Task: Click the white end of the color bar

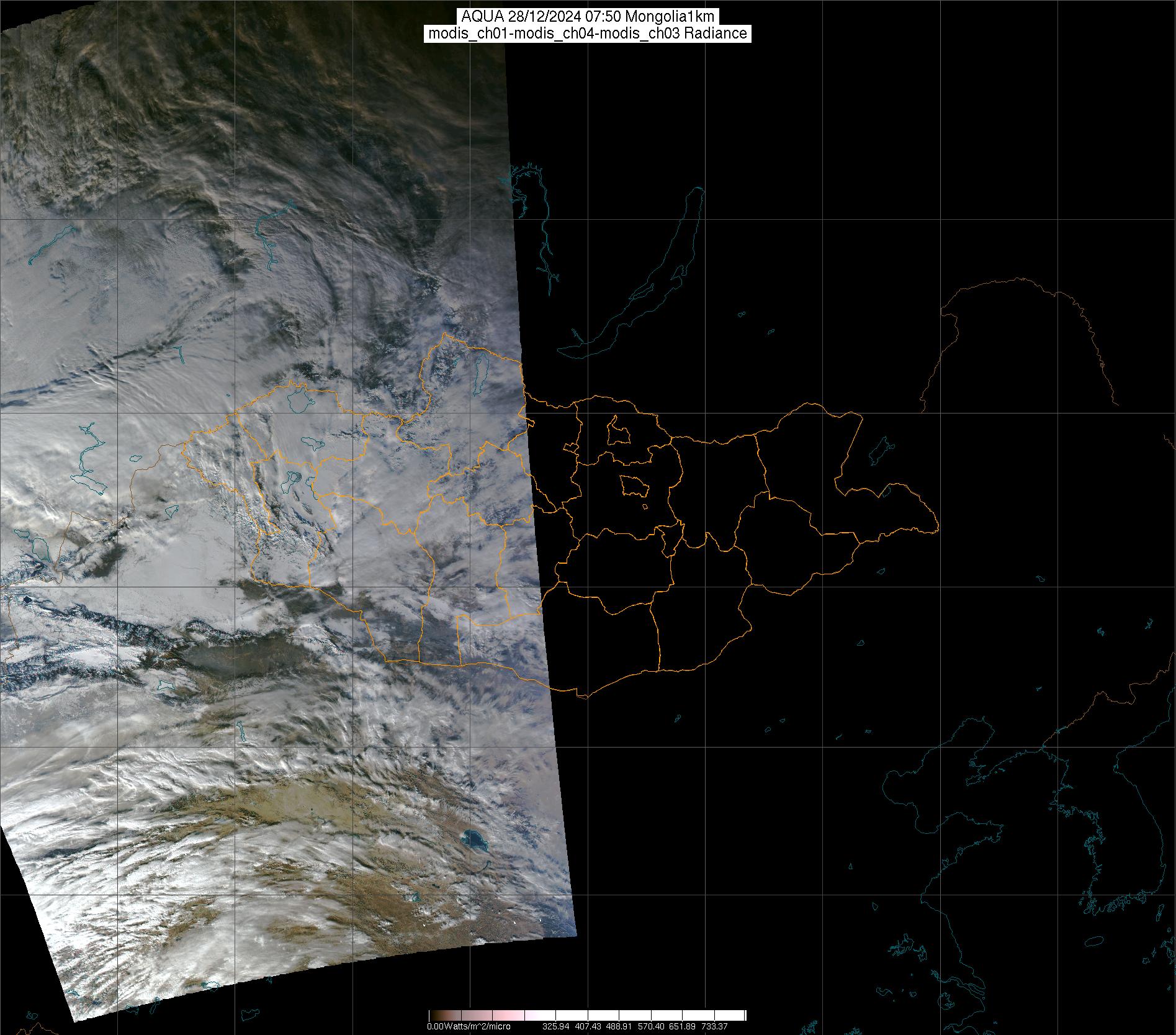Action: [738, 1016]
